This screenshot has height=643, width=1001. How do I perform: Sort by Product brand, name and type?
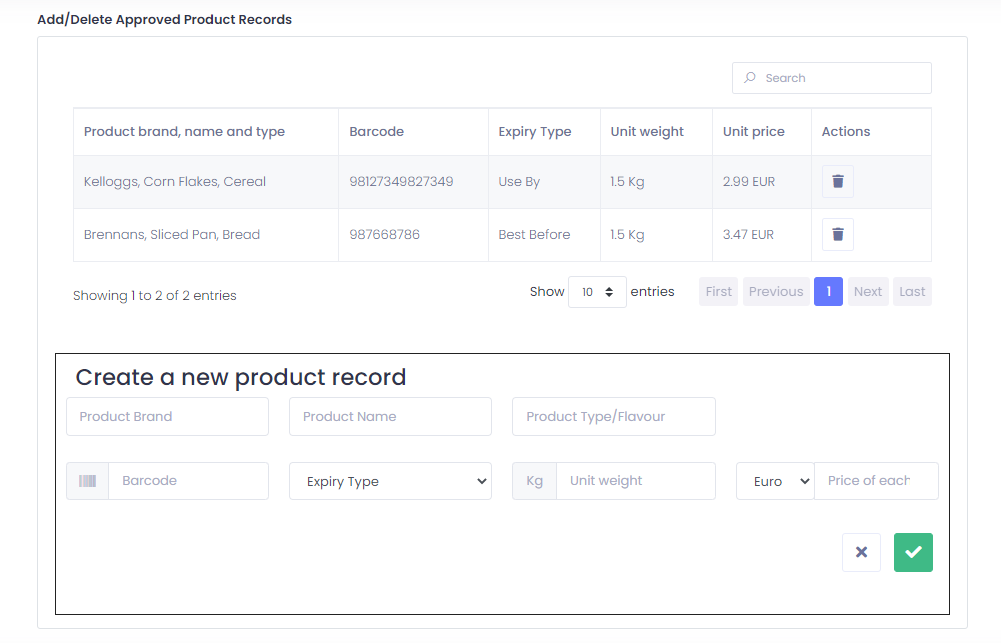coord(206,132)
